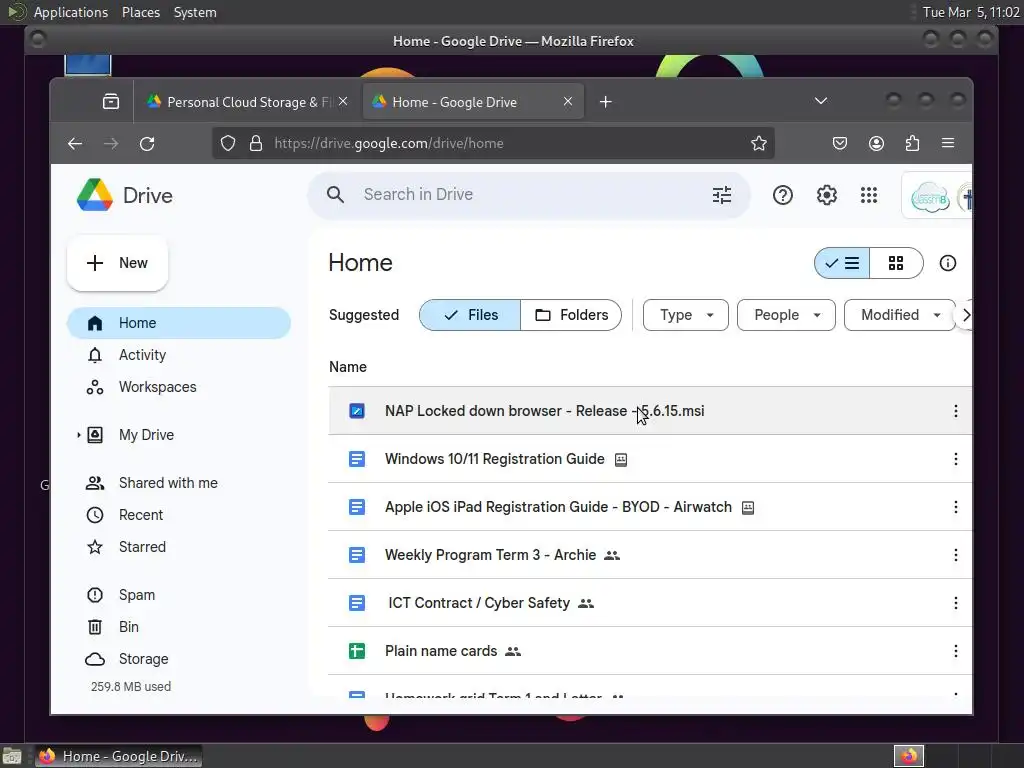The height and width of the screenshot is (768, 1024).
Task: Click the search magnifier icon in Drive
Action: 336,195
